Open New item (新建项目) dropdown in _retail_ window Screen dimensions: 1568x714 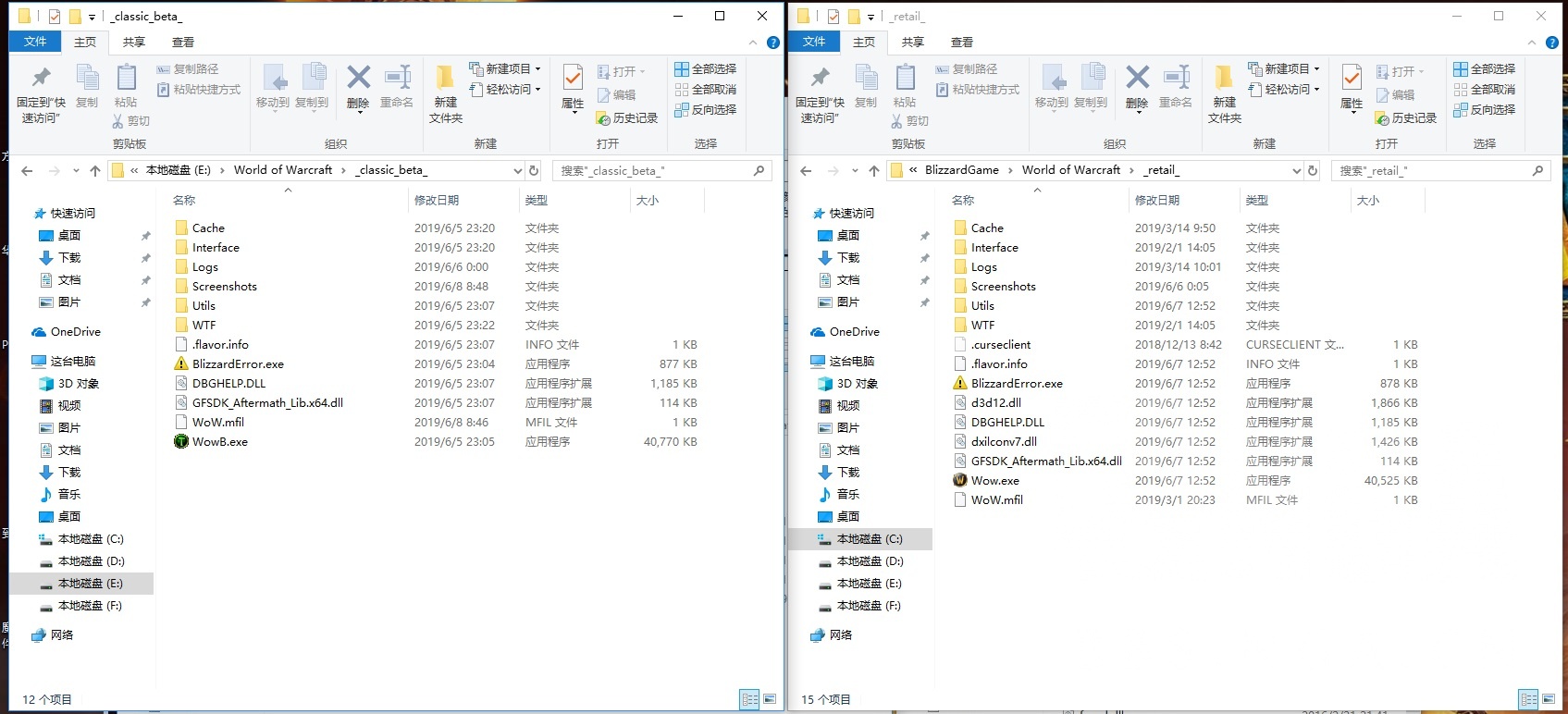click(x=1284, y=69)
